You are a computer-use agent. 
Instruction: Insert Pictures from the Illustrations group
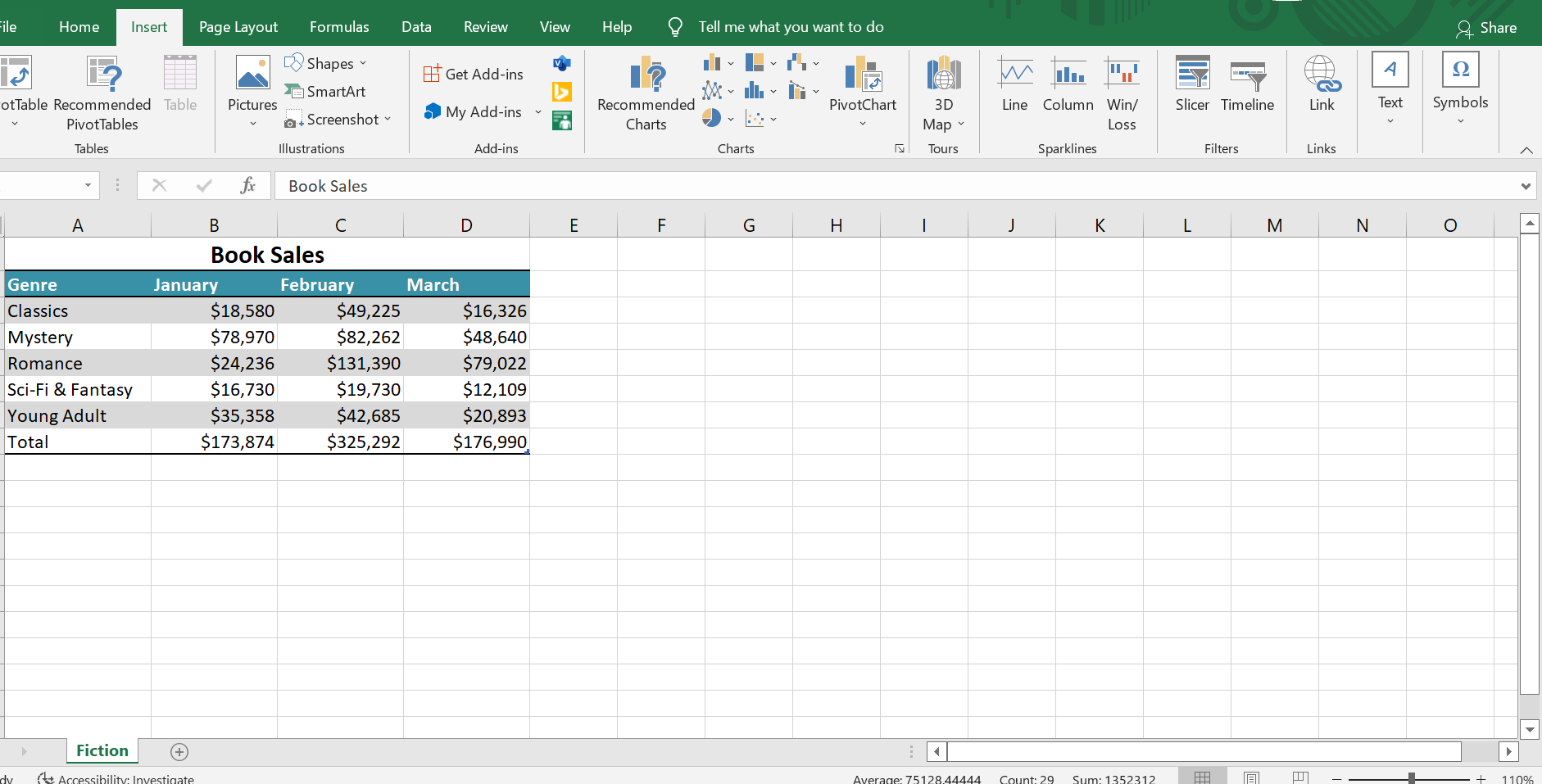click(x=252, y=92)
